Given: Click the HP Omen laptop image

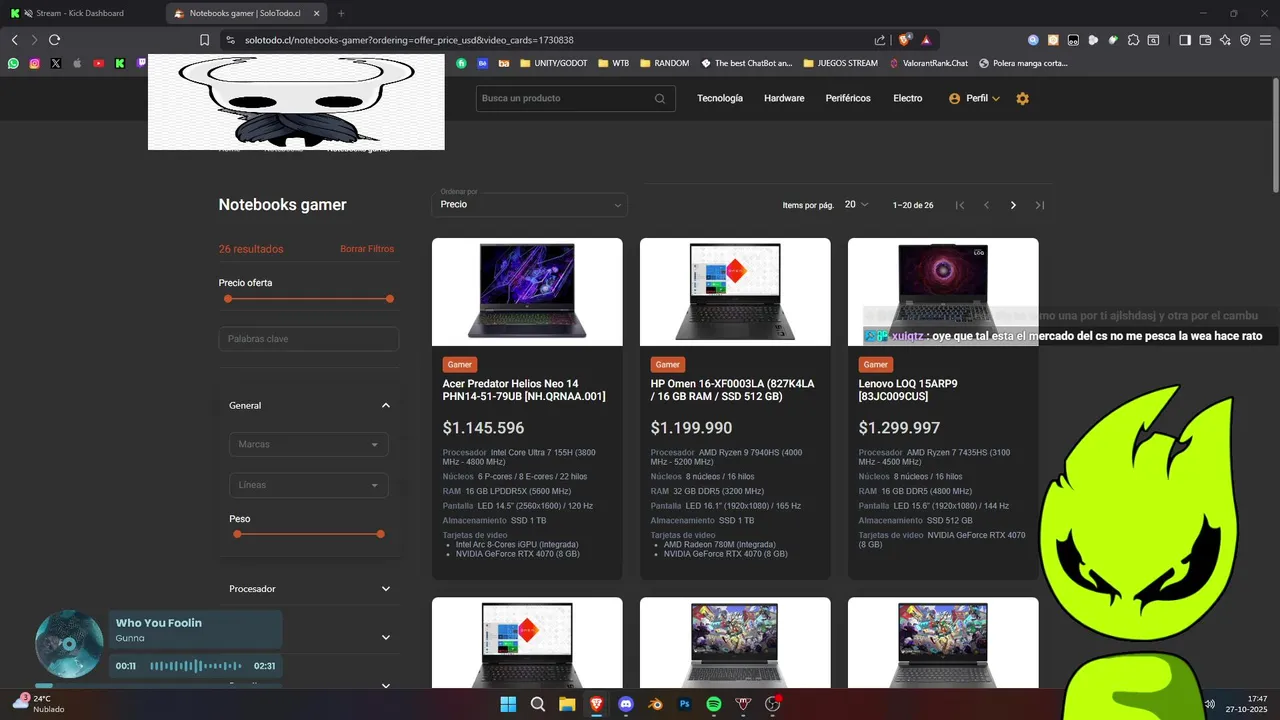Looking at the screenshot, I should pos(735,292).
